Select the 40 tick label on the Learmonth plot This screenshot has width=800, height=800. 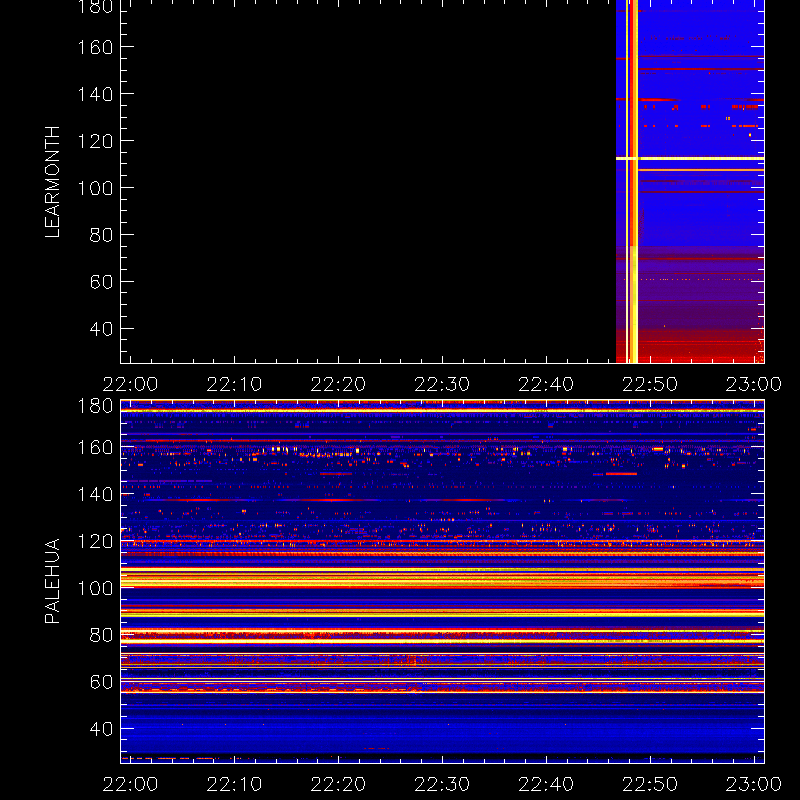(101, 329)
